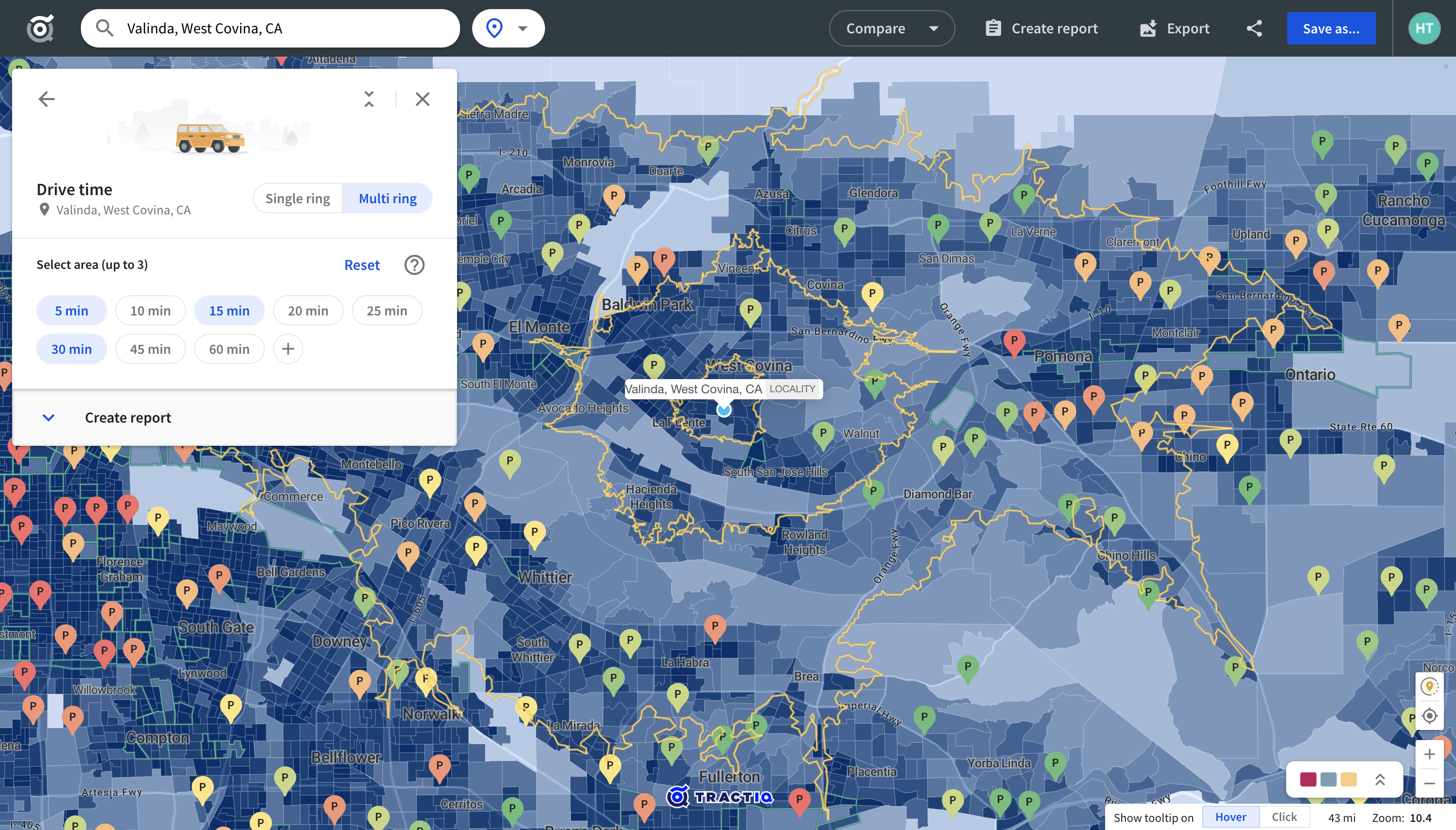Switch to Multi ring tab
This screenshot has height=830, width=1456.
(x=388, y=198)
